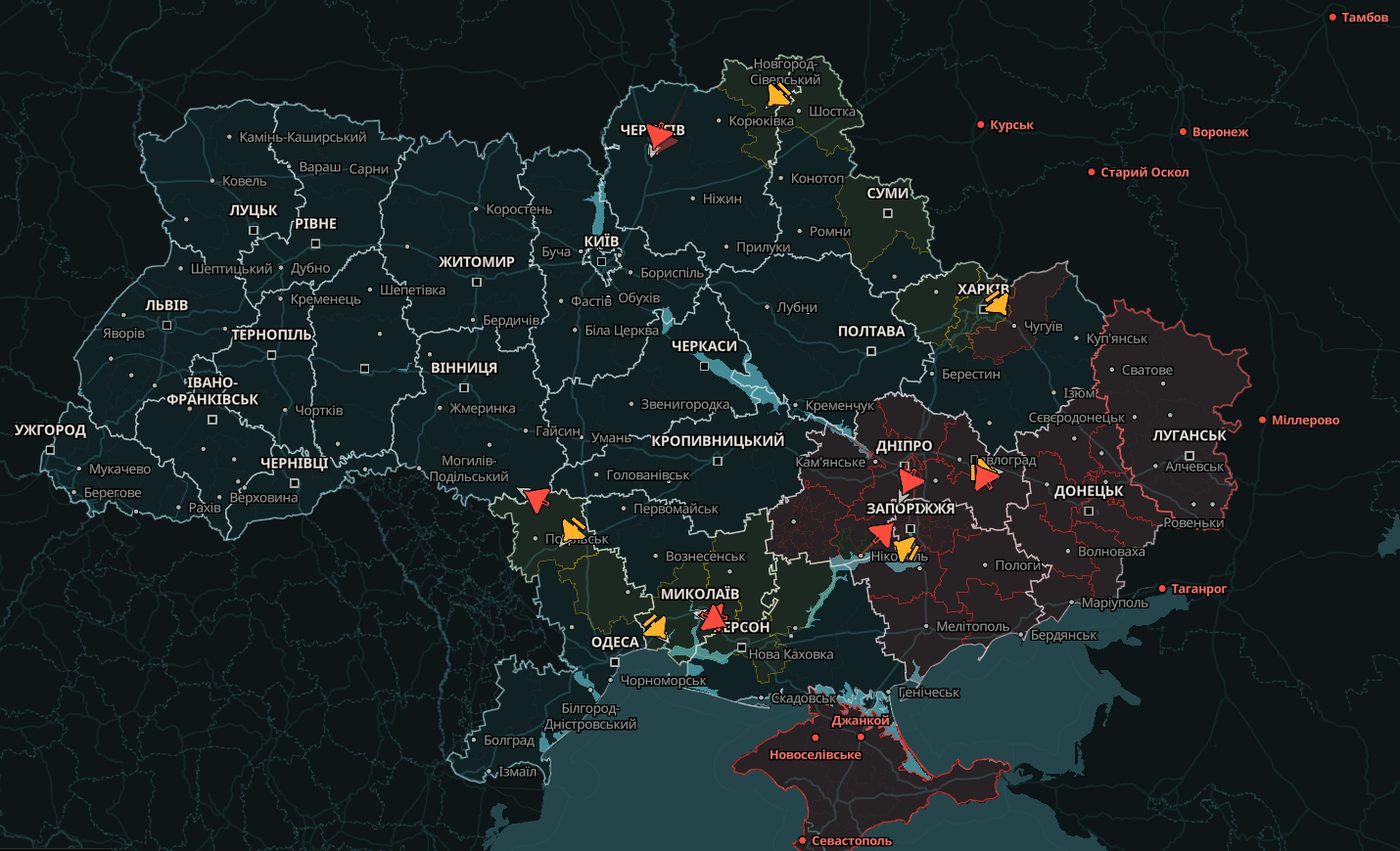
Task: Select the red threat arrow below the Дніпро label
Action: (x=910, y=481)
